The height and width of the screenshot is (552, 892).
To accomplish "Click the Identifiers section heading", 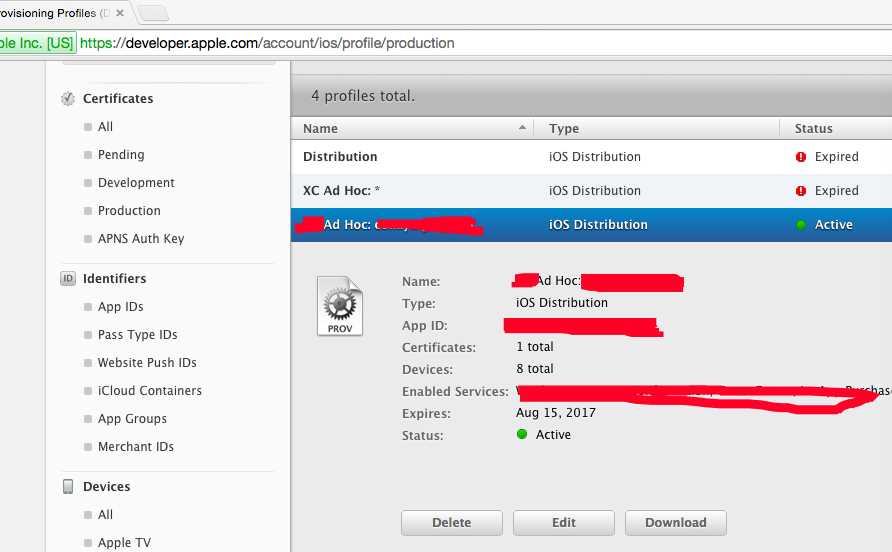I will point(115,278).
